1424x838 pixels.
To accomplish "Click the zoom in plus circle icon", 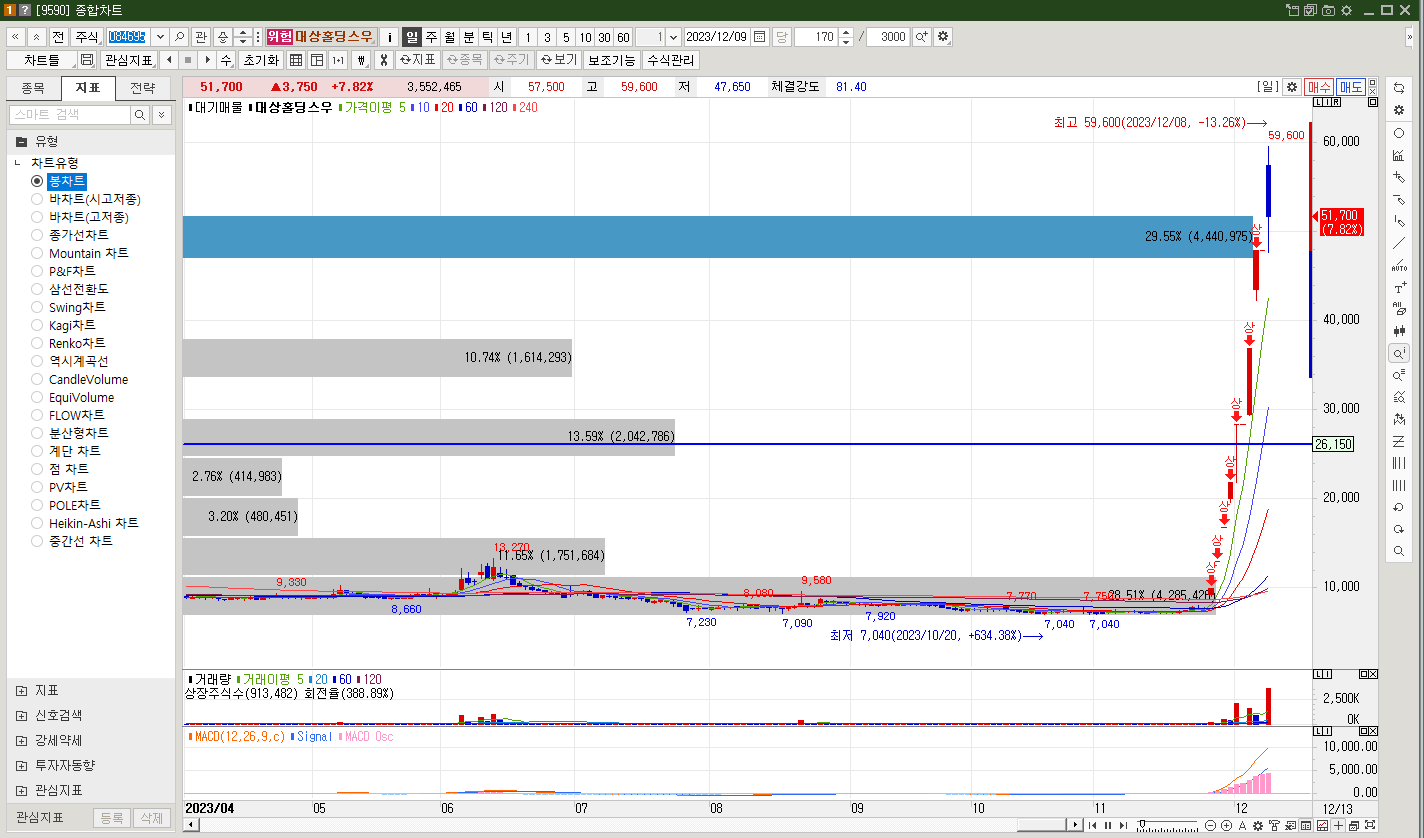I will (1226, 825).
